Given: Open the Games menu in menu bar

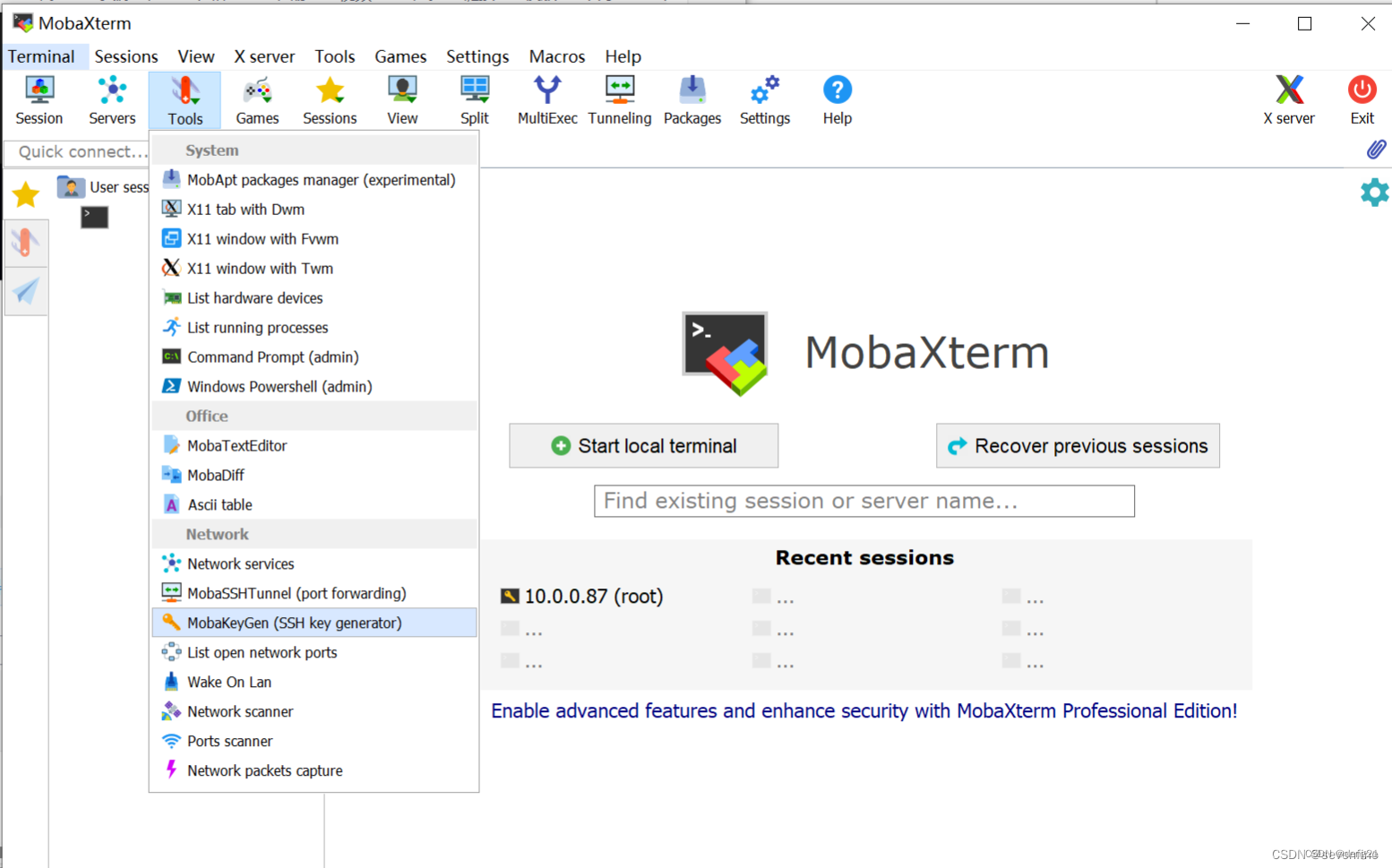Looking at the screenshot, I should pos(400,56).
